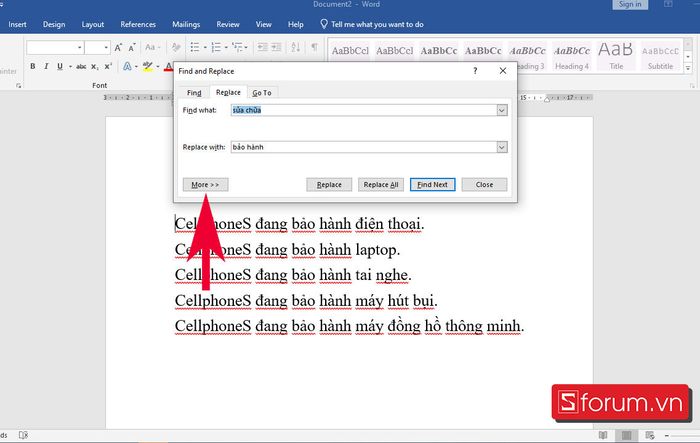Screen dimensions: 700x443
Task: Switch to Web Layout view
Action: point(650,435)
